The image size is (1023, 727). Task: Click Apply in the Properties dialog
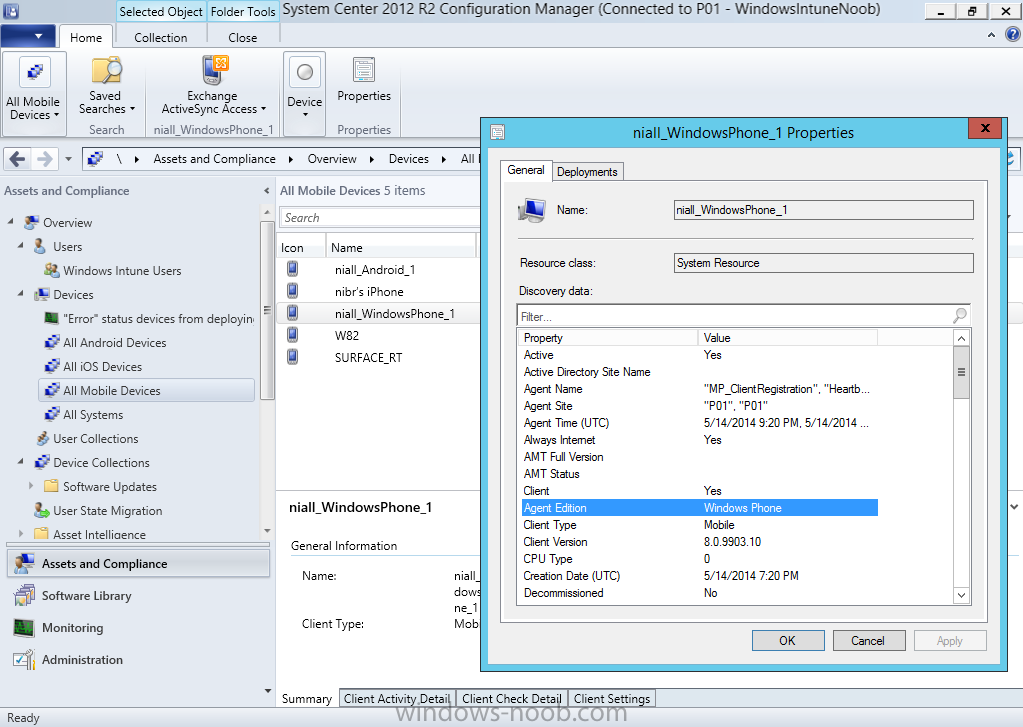949,641
